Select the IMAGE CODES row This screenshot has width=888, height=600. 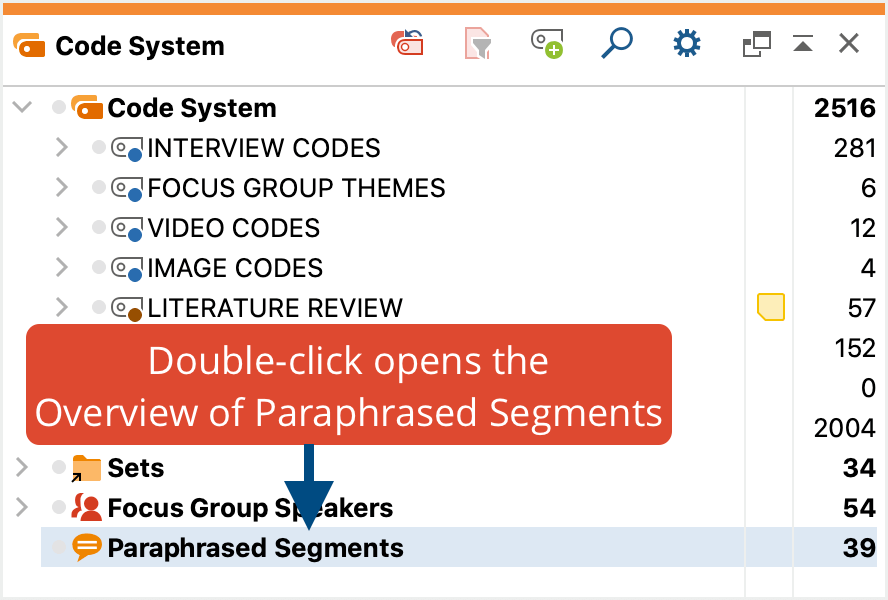[x=444, y=268]
